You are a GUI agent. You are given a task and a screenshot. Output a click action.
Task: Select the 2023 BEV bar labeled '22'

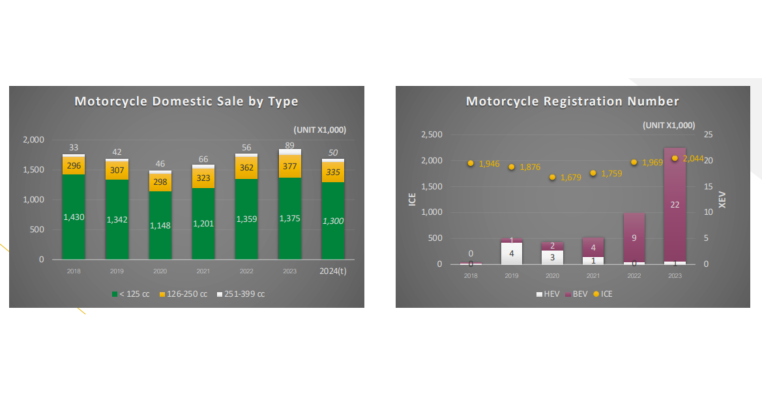pyautogui.click(x=675, y=205)
